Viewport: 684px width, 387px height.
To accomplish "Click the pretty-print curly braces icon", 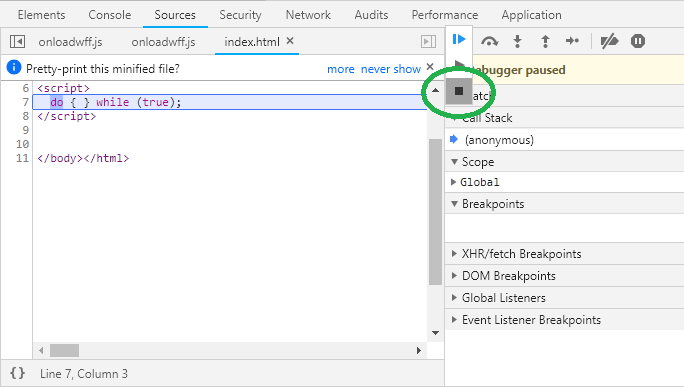I will [17, 373].
